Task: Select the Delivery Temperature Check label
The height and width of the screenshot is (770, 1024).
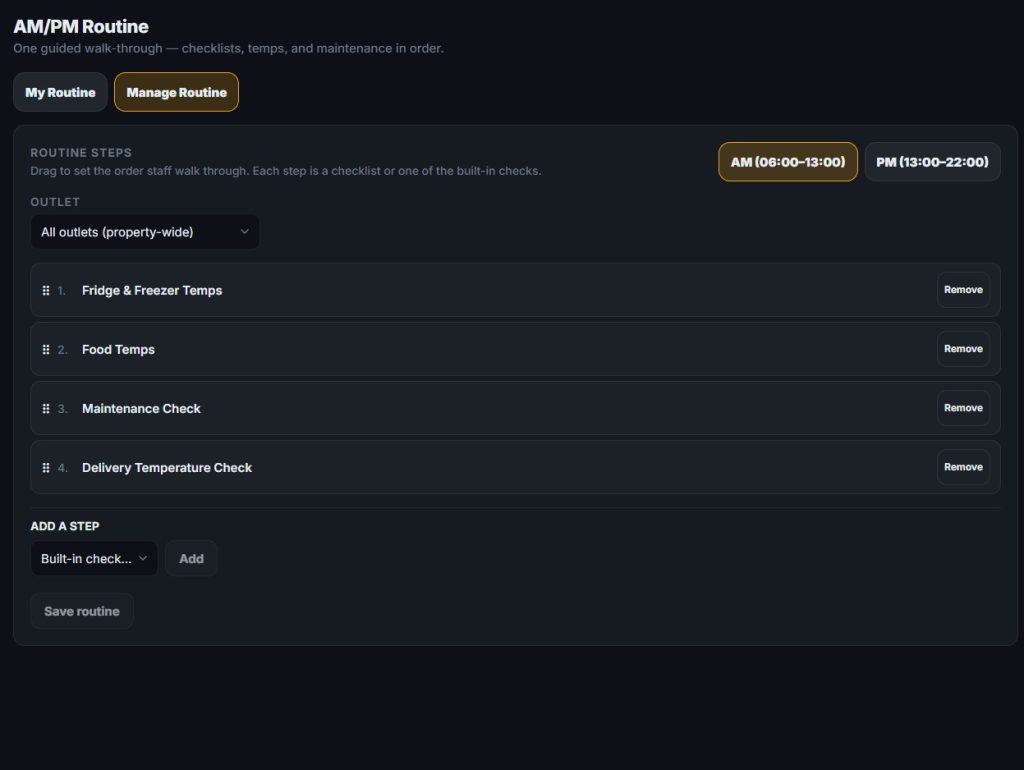Action: 167,468
